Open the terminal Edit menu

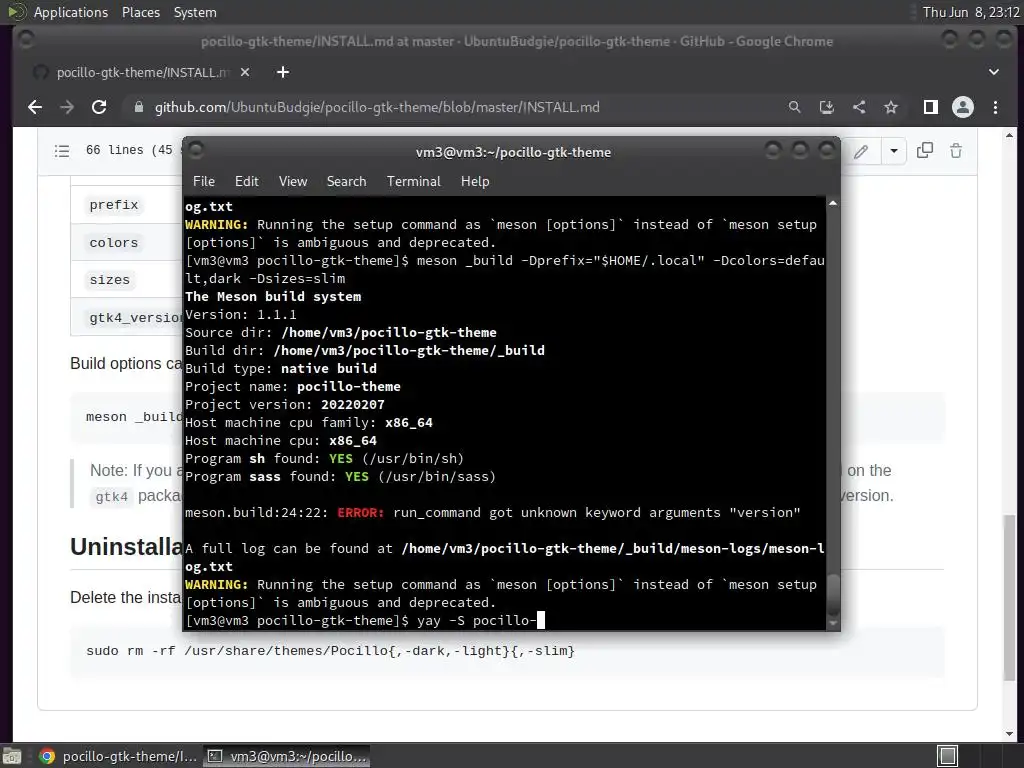pyautogui.click(x=246, y=182)
